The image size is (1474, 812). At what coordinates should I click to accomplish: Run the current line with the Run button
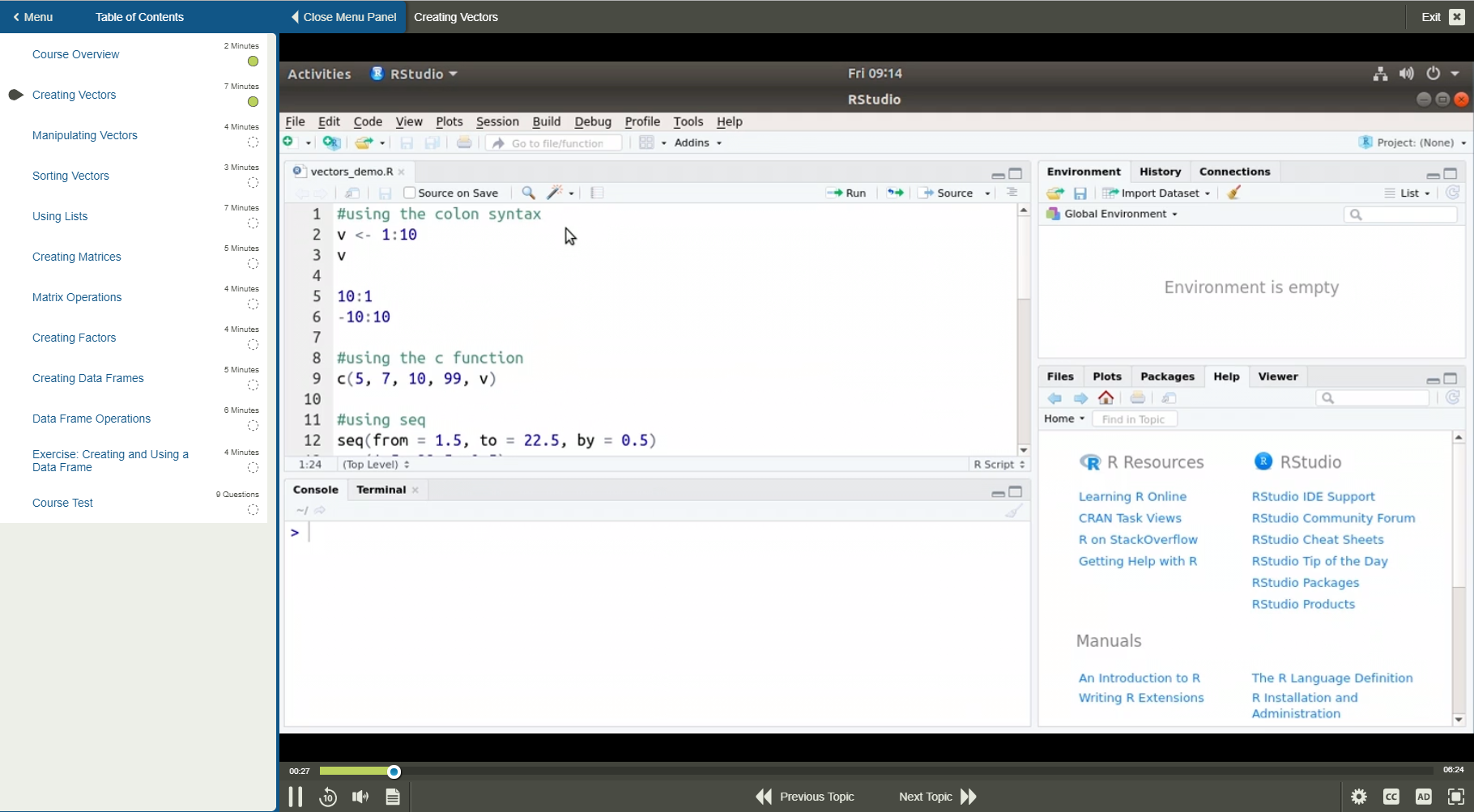tap(847, 193)
